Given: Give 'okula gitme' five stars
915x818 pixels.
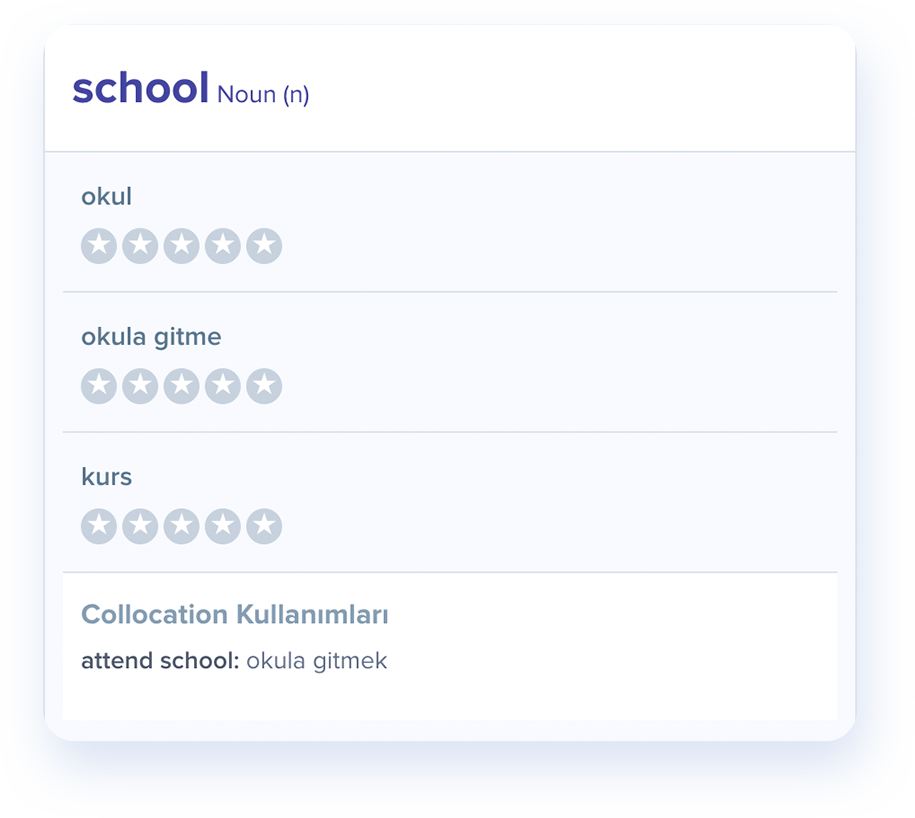Looking at the screenshot, I should click(x=264, y=386).
